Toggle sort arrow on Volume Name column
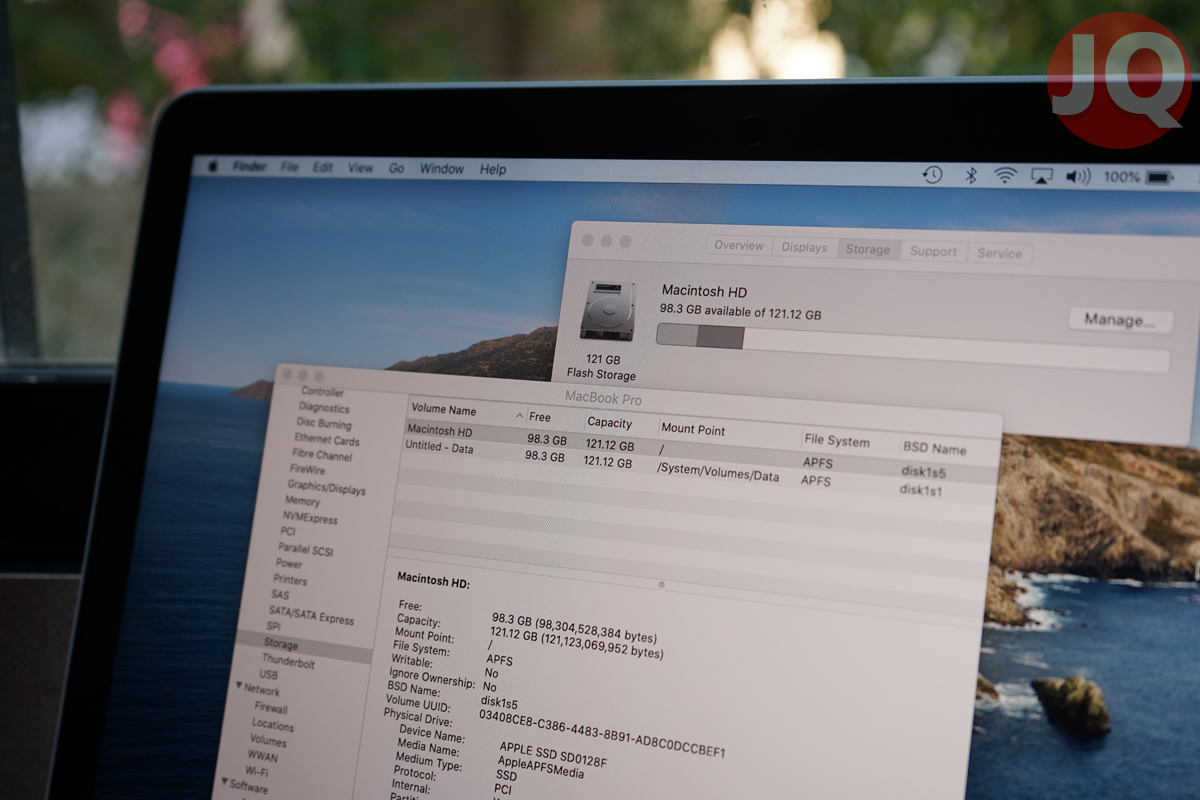 519,415
